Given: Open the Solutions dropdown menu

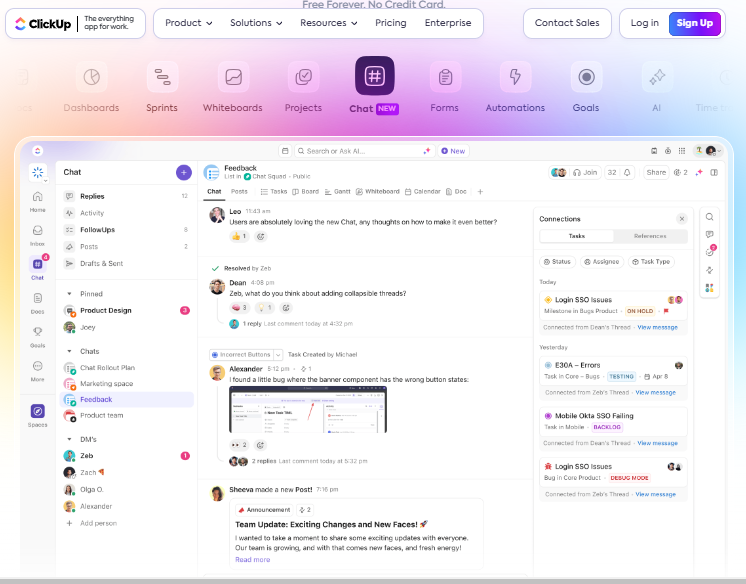Looking at the screenshot, I should click(256, 23).
